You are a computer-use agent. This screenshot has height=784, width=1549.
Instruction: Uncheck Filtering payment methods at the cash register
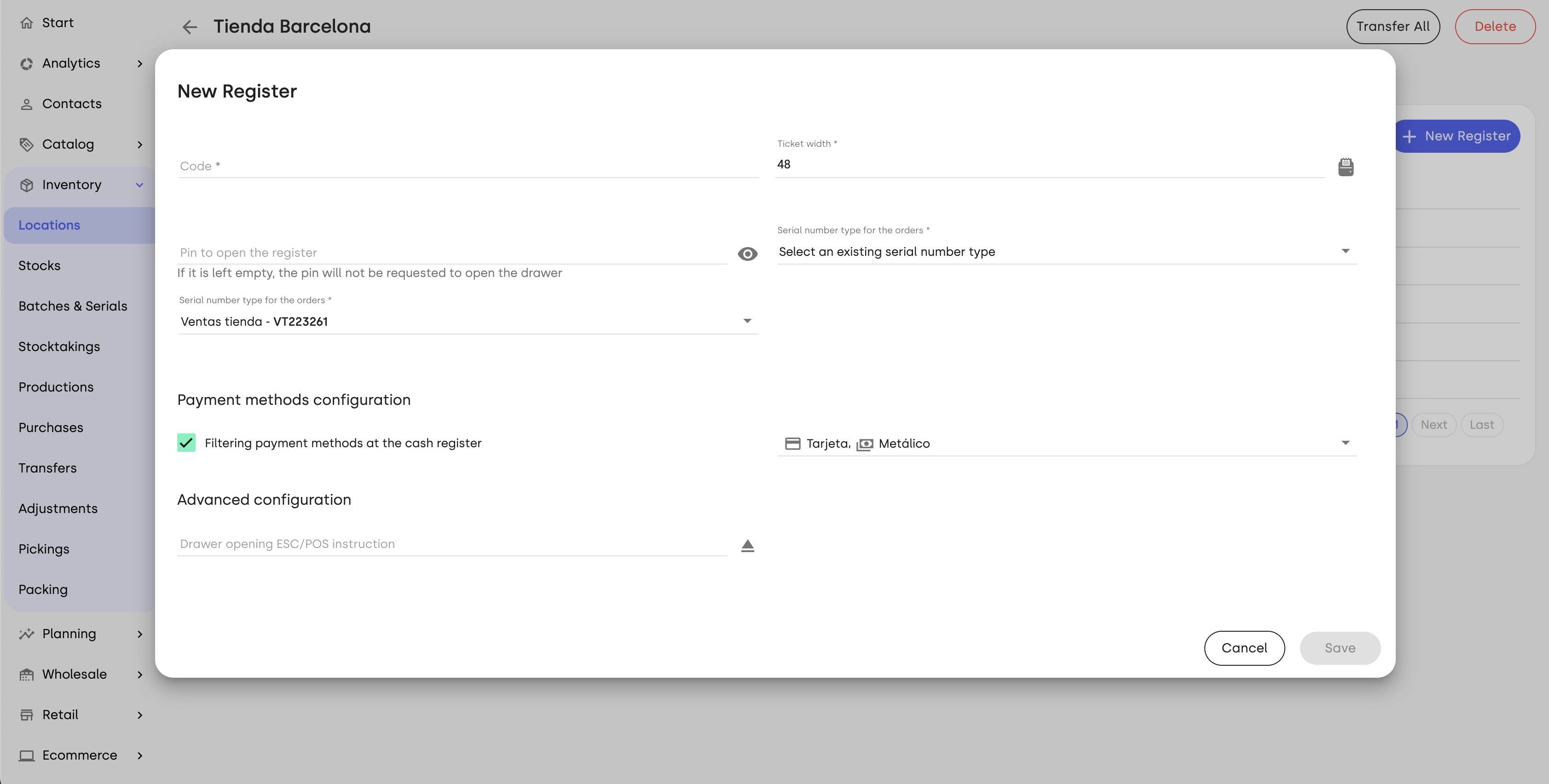[x=186, y=443]
